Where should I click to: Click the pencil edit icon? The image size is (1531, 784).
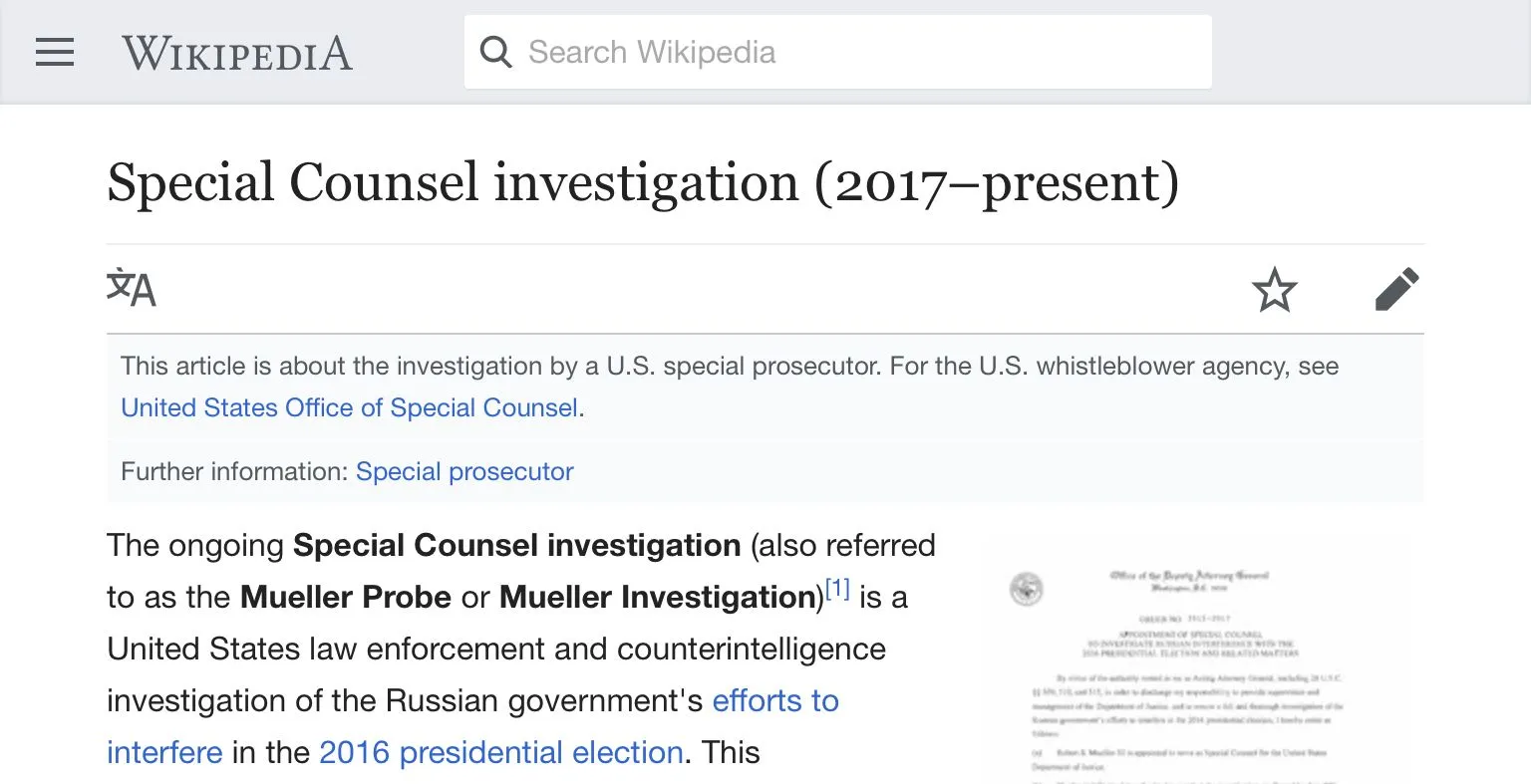click(1395, 290)
